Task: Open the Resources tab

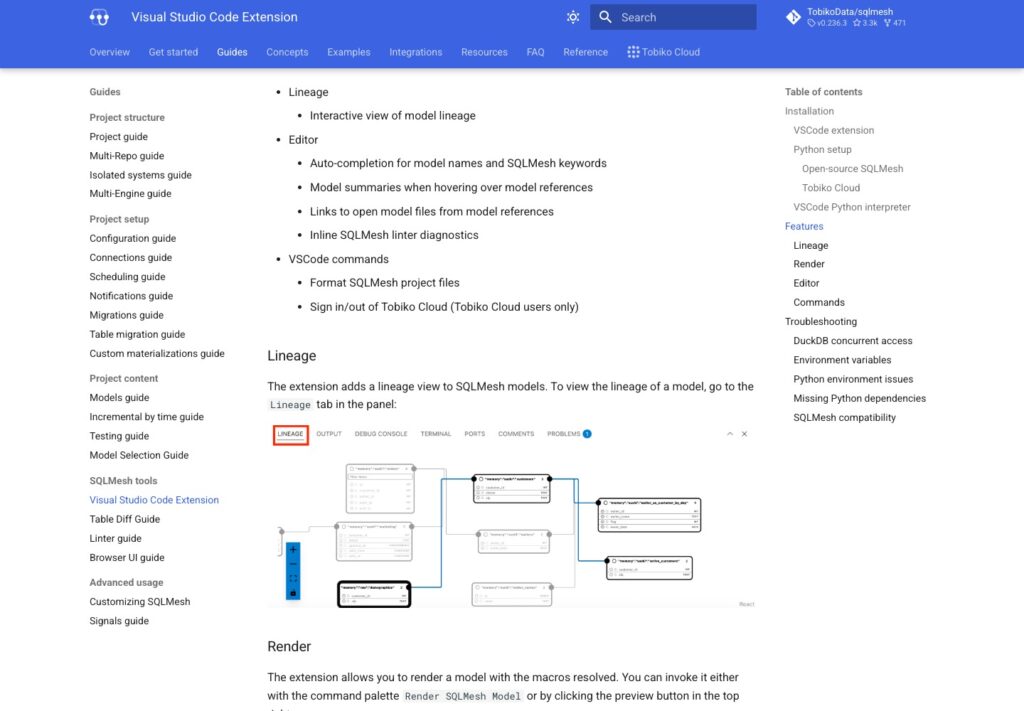Action: pyautogui.click(x=484, y=52)
